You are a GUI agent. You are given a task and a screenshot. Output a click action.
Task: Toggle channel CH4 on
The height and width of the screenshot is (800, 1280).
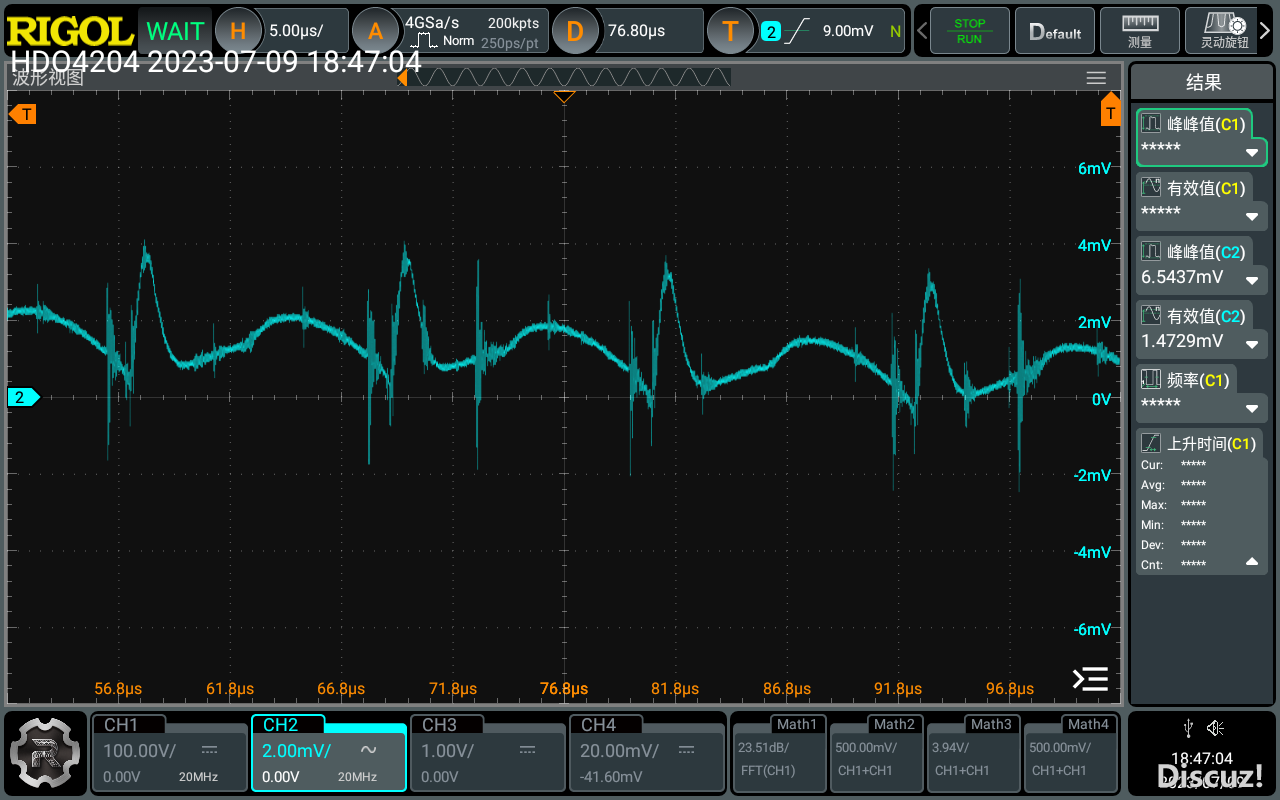tap(647, 752)
